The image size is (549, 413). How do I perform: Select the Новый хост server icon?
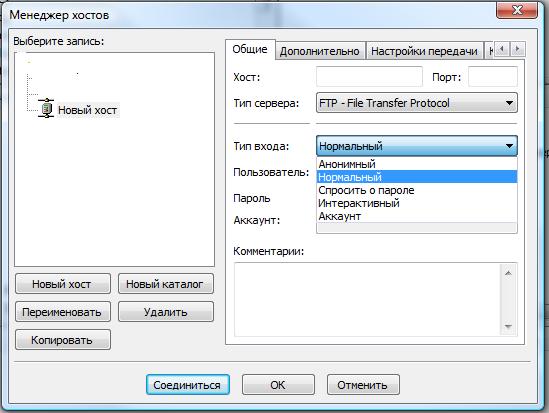[46, 109]
